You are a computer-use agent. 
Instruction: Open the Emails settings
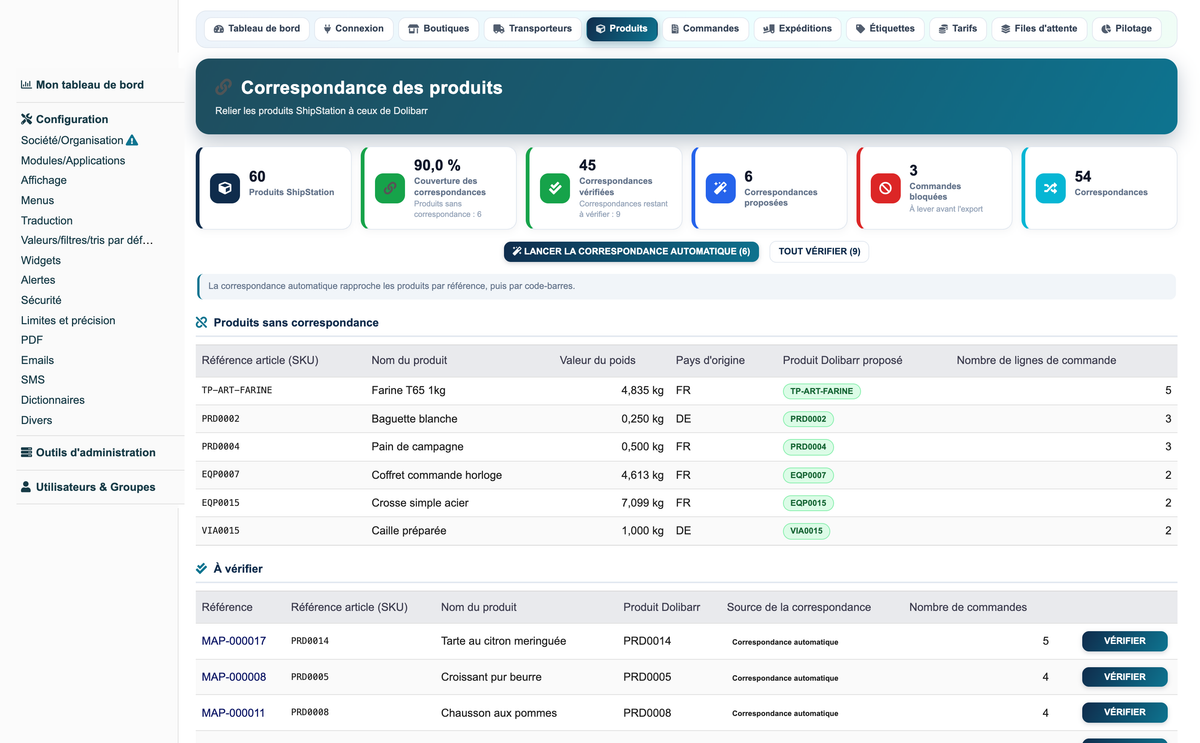click(38, 360)
